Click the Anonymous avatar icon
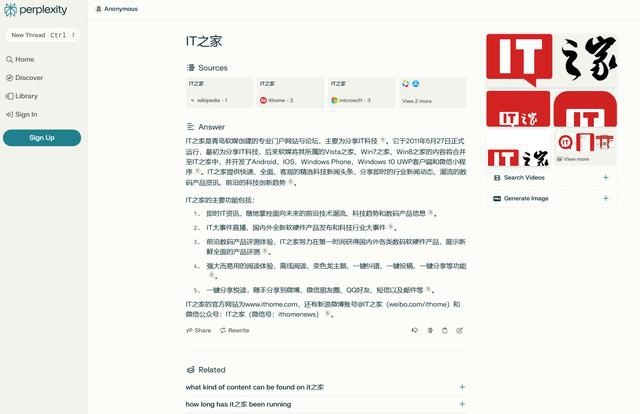 pos(98,9)
